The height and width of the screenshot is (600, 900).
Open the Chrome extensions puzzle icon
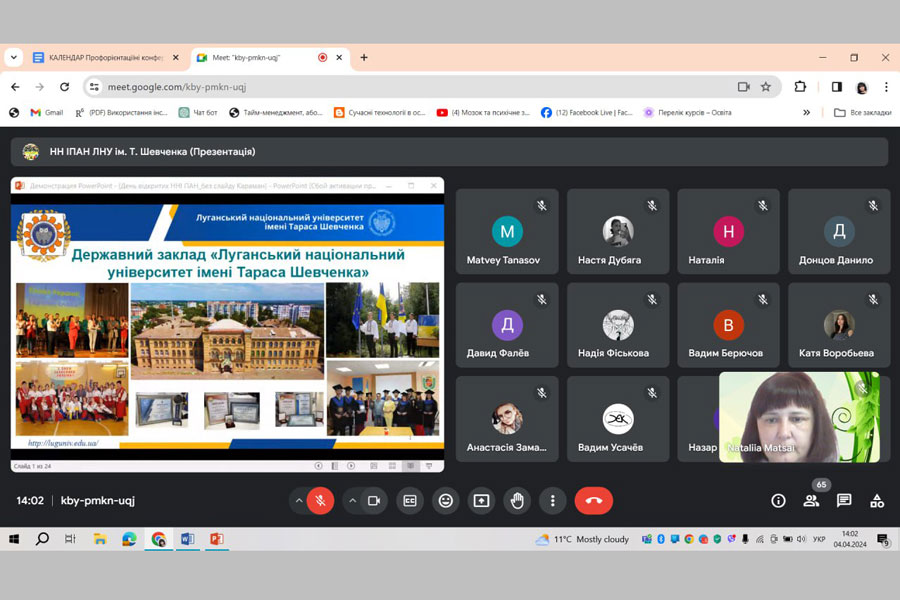(x=800, y=87)
